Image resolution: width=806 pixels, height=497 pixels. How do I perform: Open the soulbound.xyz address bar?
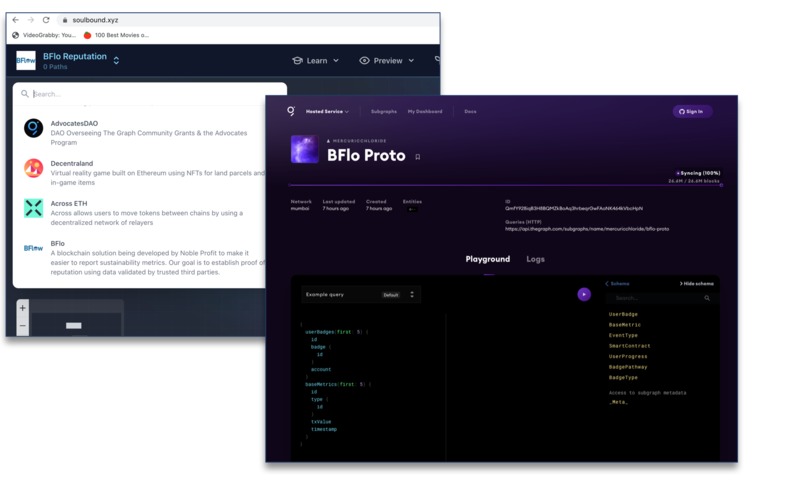point(247,20)
